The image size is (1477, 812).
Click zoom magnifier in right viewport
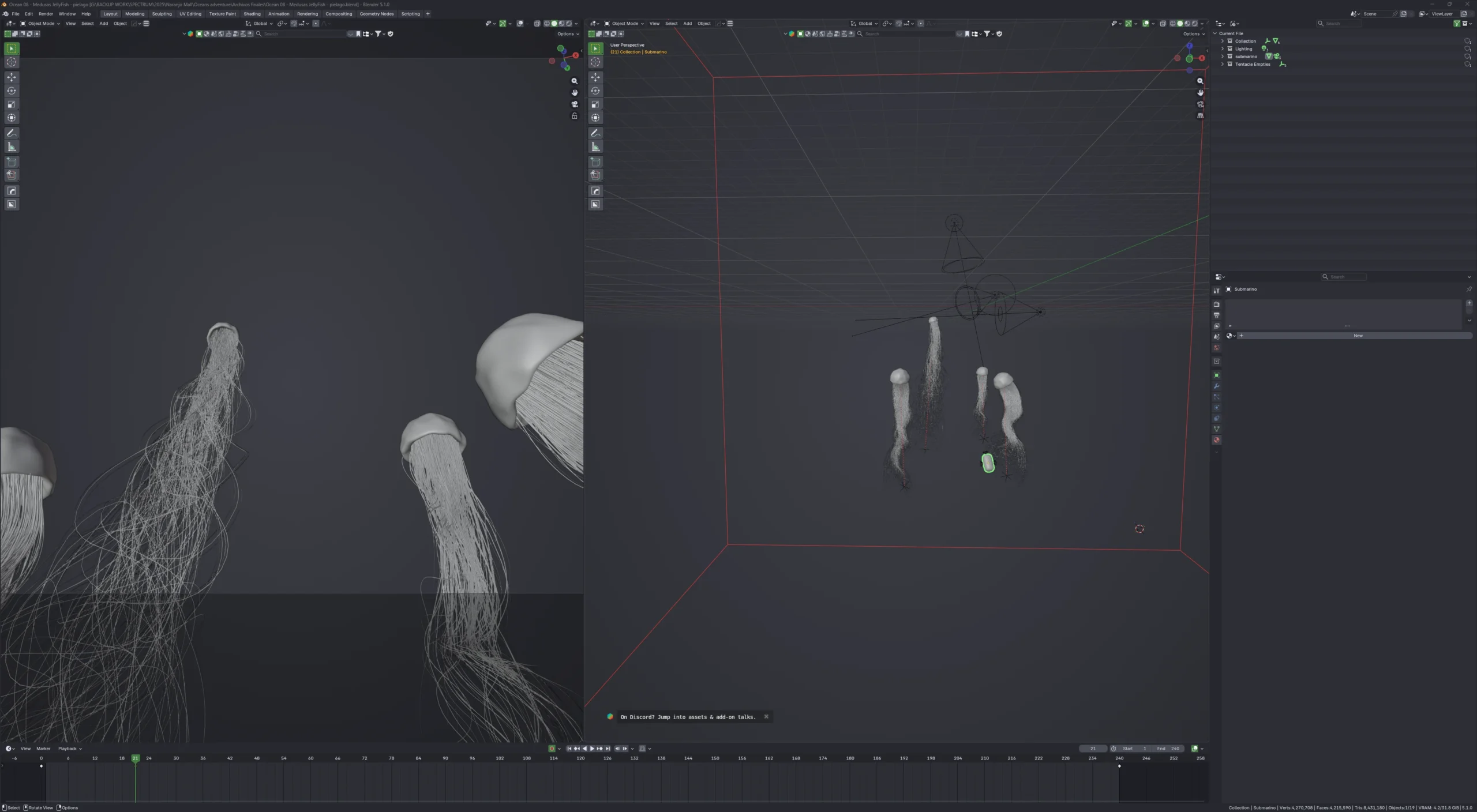coord(1200,81)
